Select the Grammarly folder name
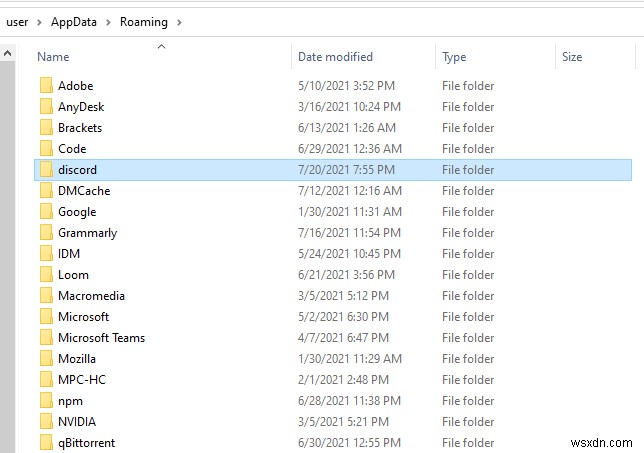 coord(87,233)
